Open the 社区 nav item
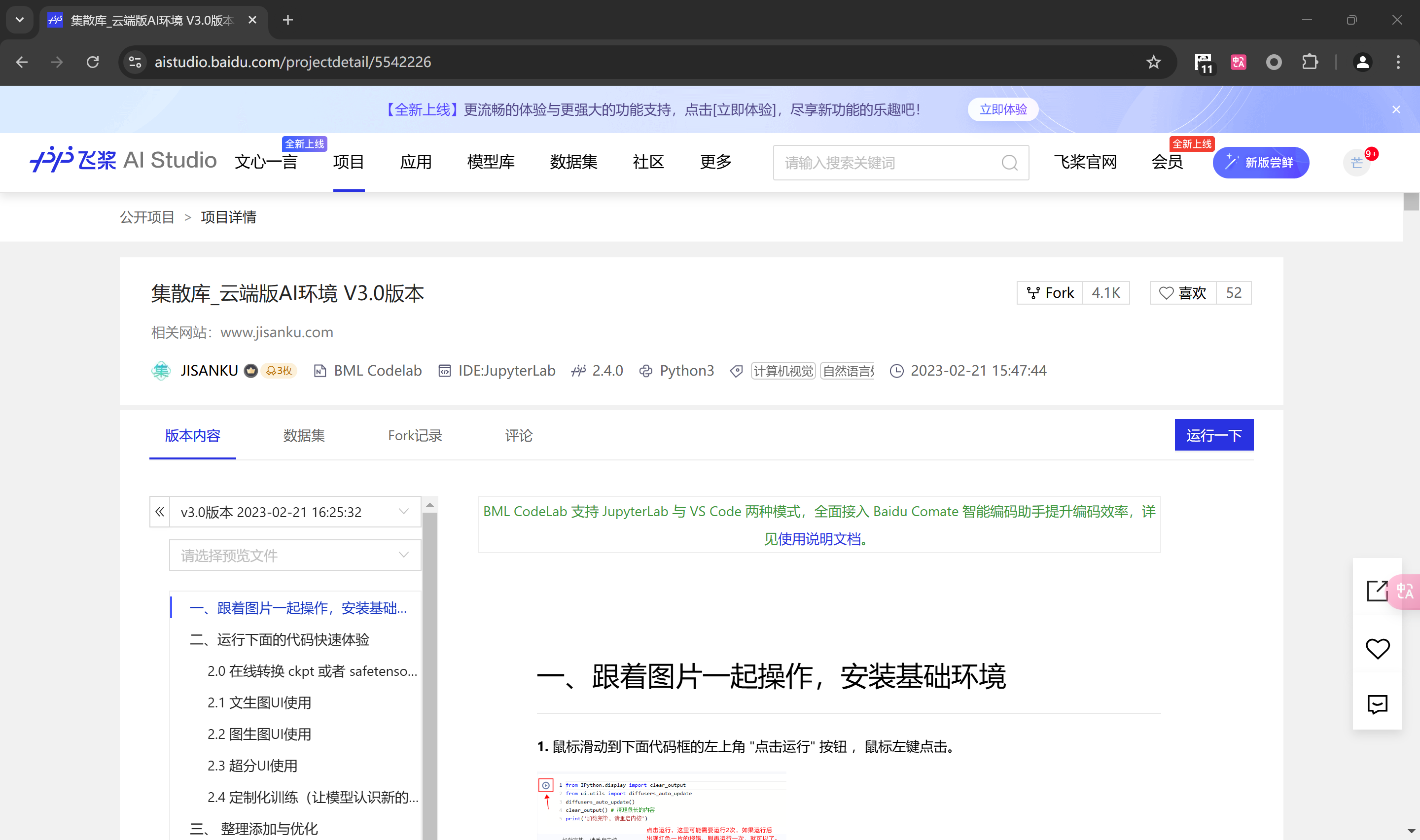The image size is (1420, 840). 648,162
